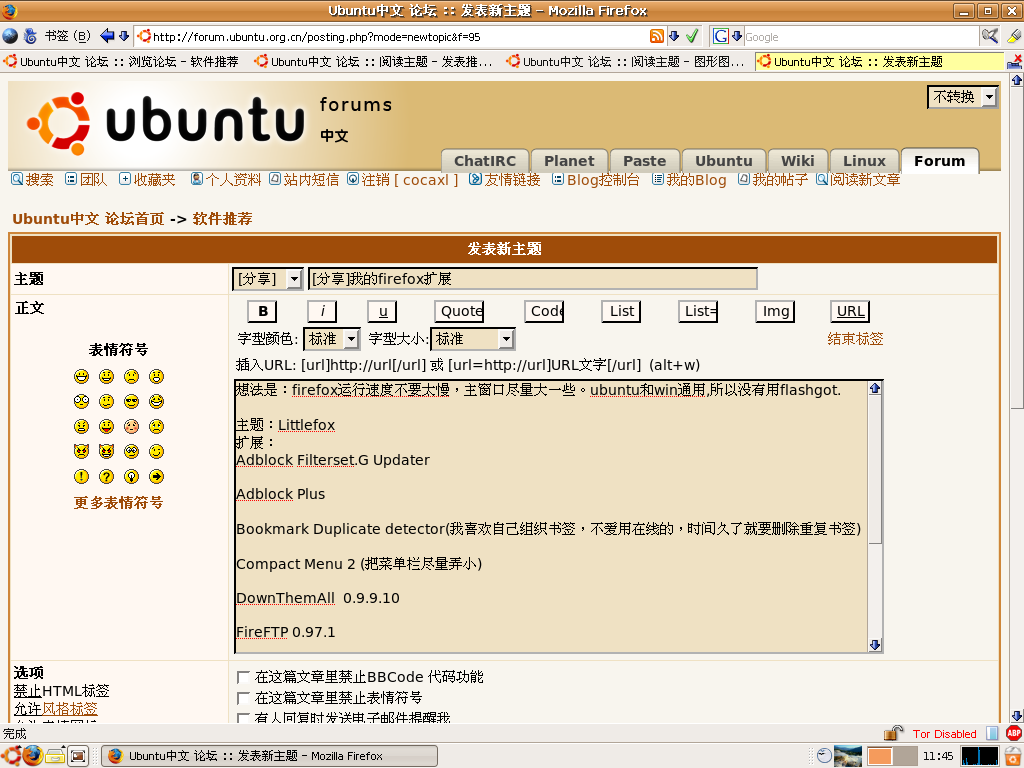The width and height of the screenshot is (1024, 768).
Task: Open the clock applet icon in the tray
Action: (825, 756)
